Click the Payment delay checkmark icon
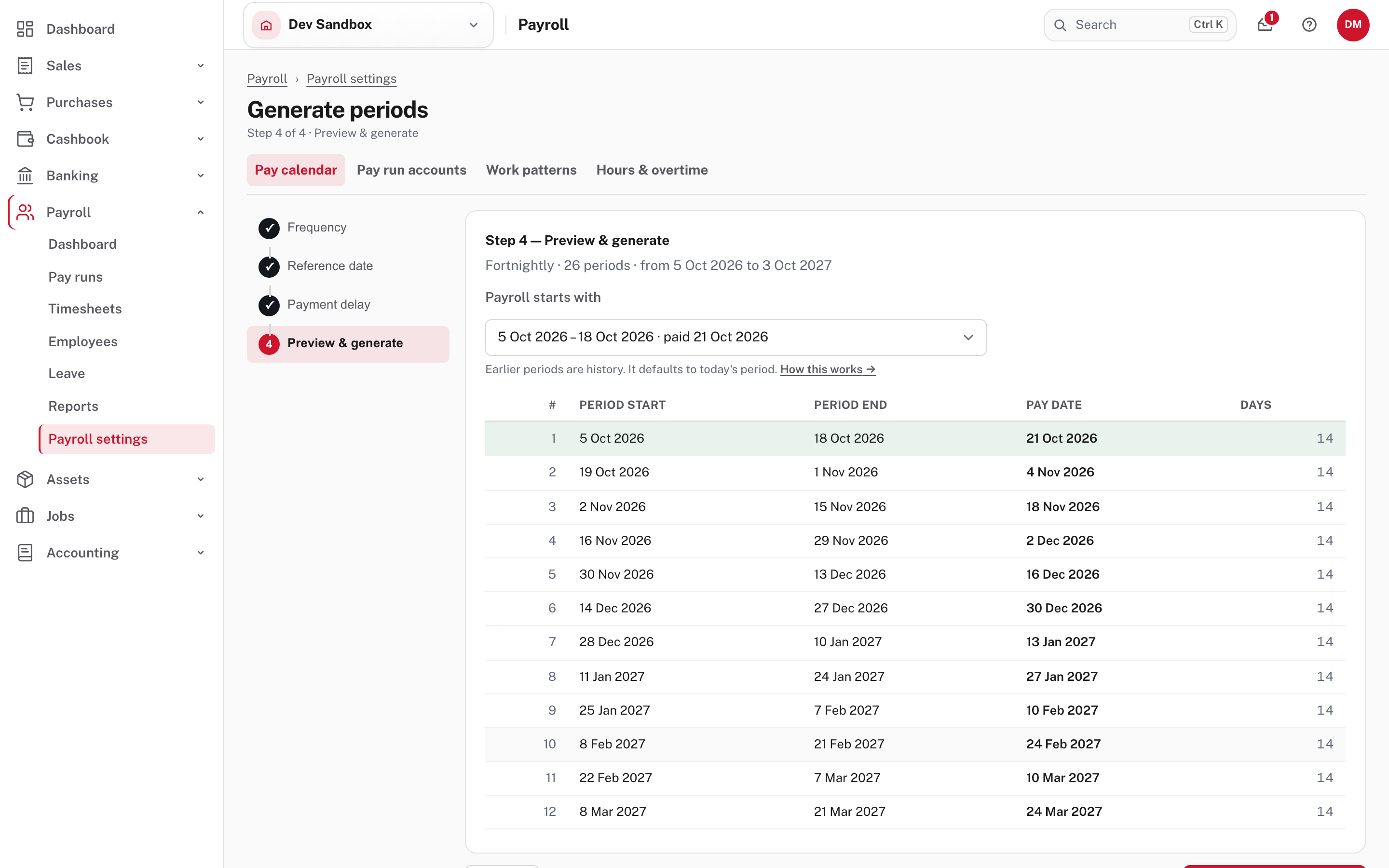This screenshot has height=868, width=1389. [269, 305]
